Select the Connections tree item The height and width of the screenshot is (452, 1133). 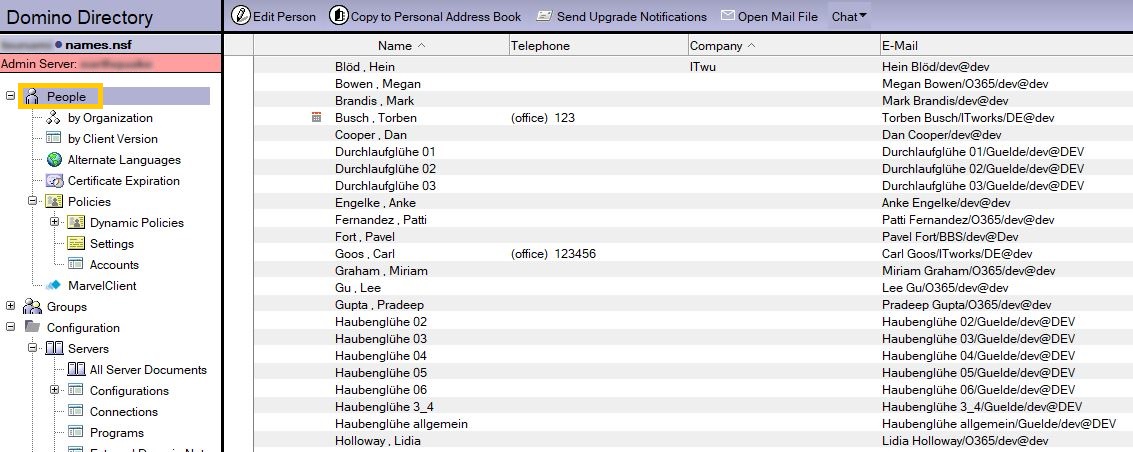click(x=124, y=412)
